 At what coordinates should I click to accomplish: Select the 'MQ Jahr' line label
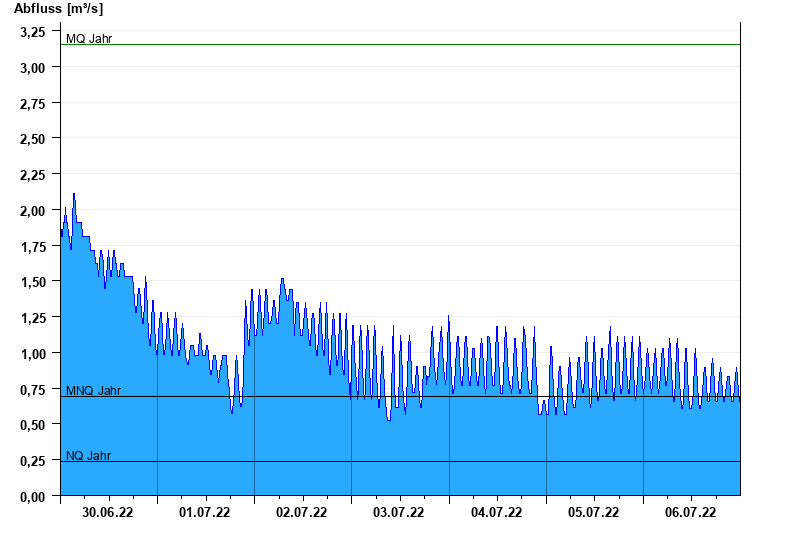click(89, 39)
